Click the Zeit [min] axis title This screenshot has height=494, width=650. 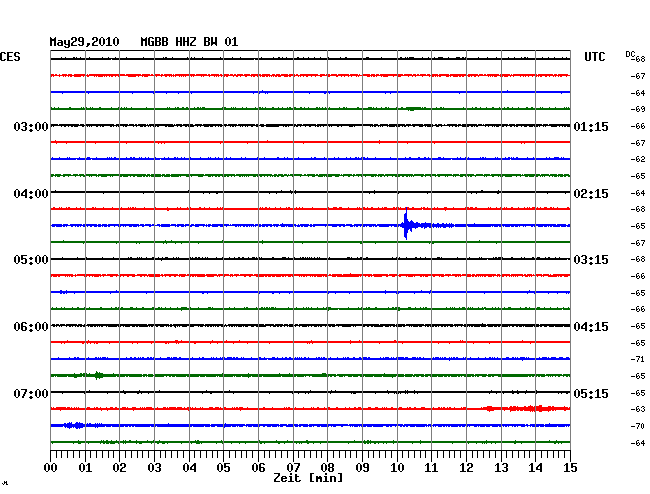[308, 478]
